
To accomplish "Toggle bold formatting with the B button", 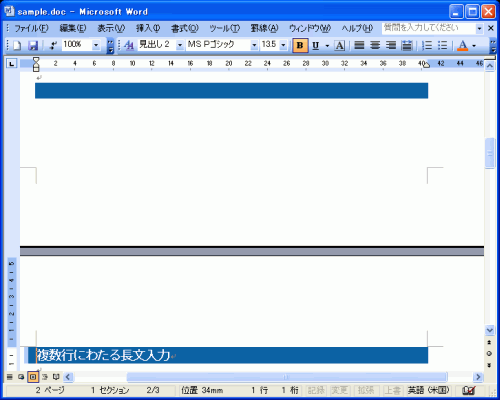I will (300, 45).
